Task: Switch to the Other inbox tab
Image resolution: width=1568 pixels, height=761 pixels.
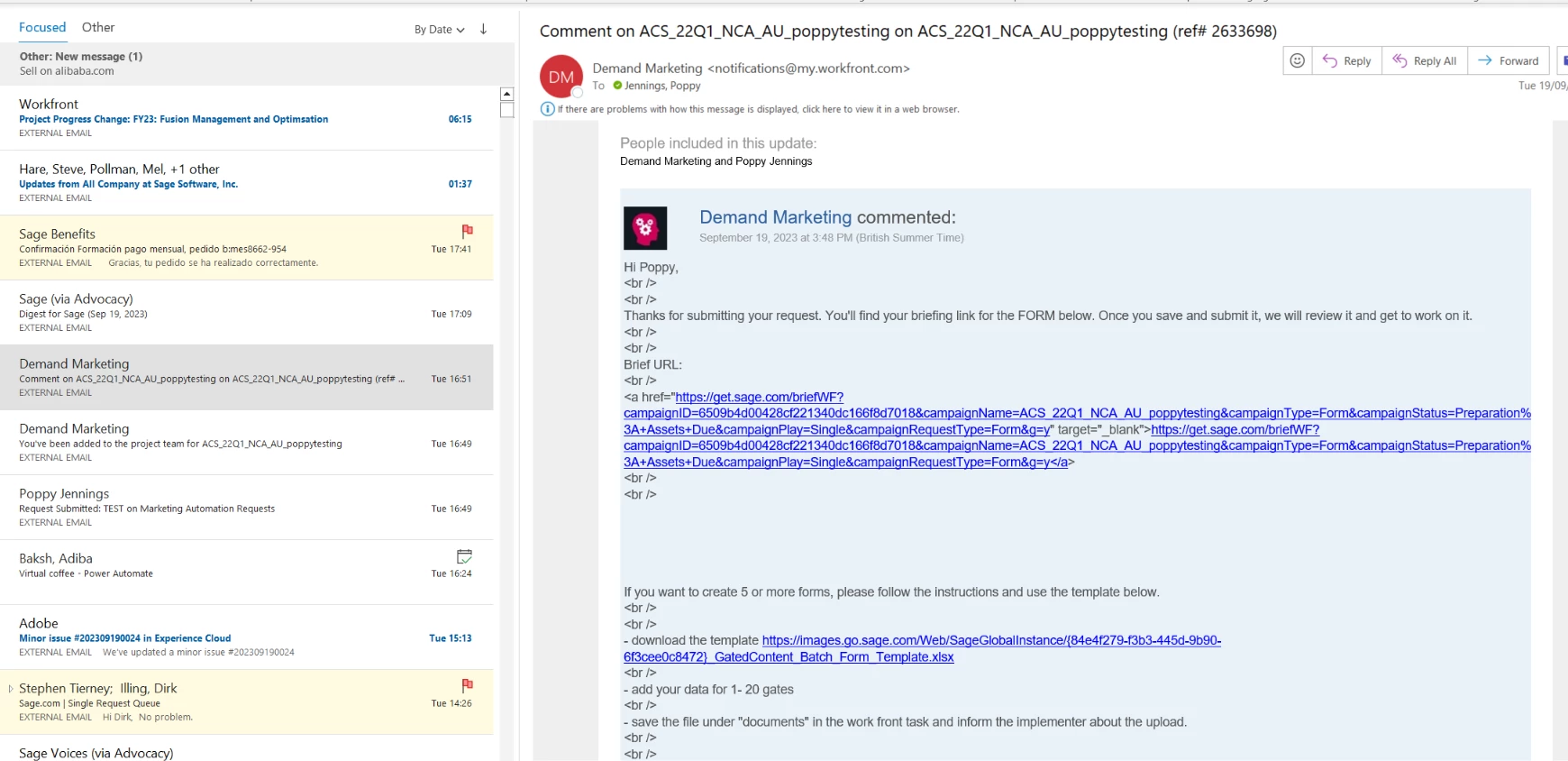Action: point(98,27)
